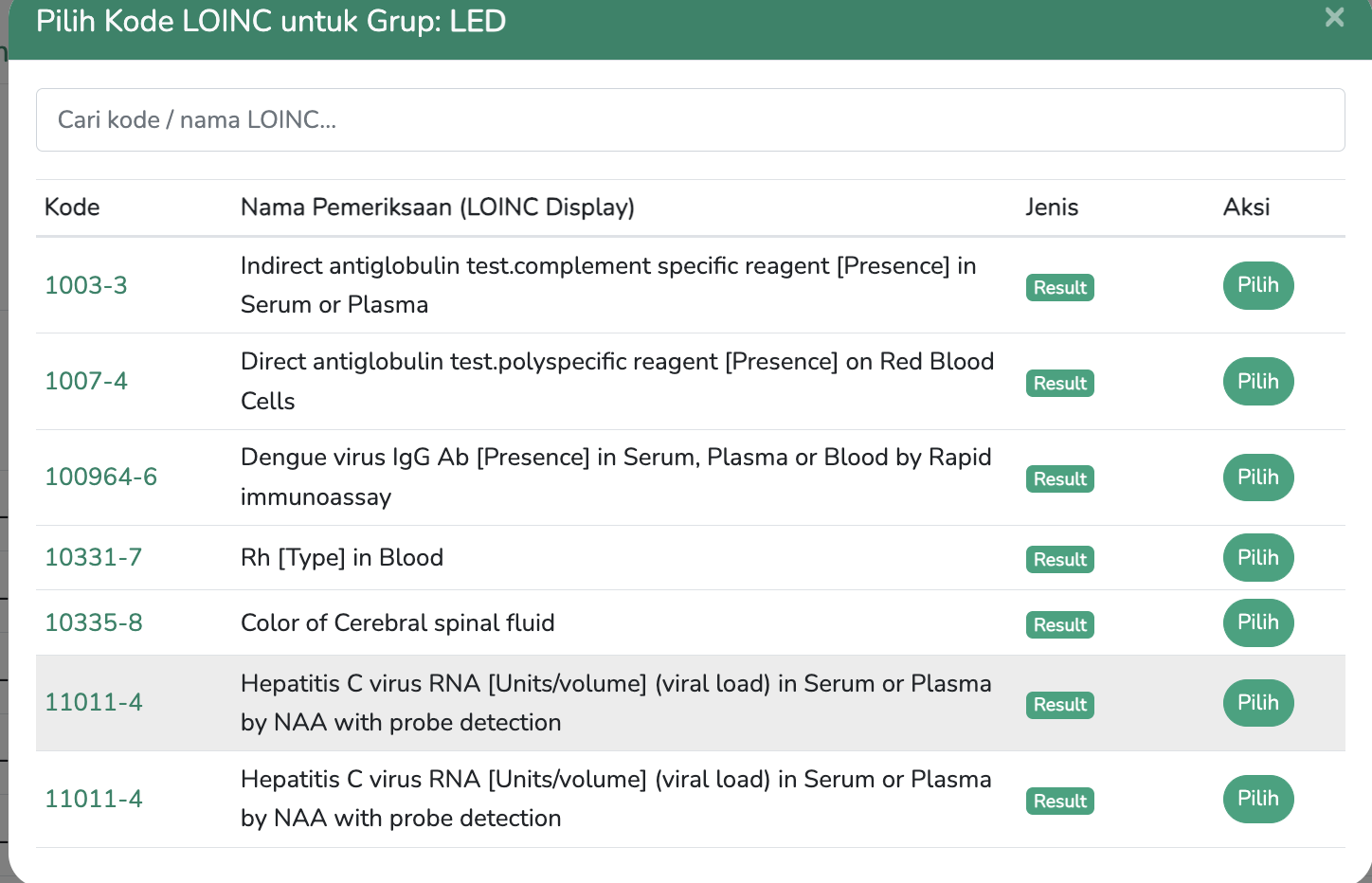Click the Kode column header
The image size is (1372, 883).
pyautogui.click(x=72, y=207)
